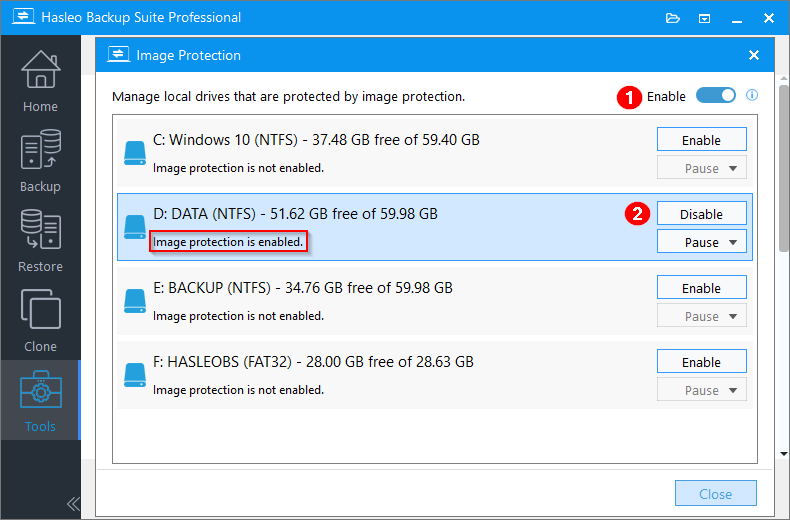Open the Restore section in sidebar
The image size is (790, 520).
(x=40, y=240)
